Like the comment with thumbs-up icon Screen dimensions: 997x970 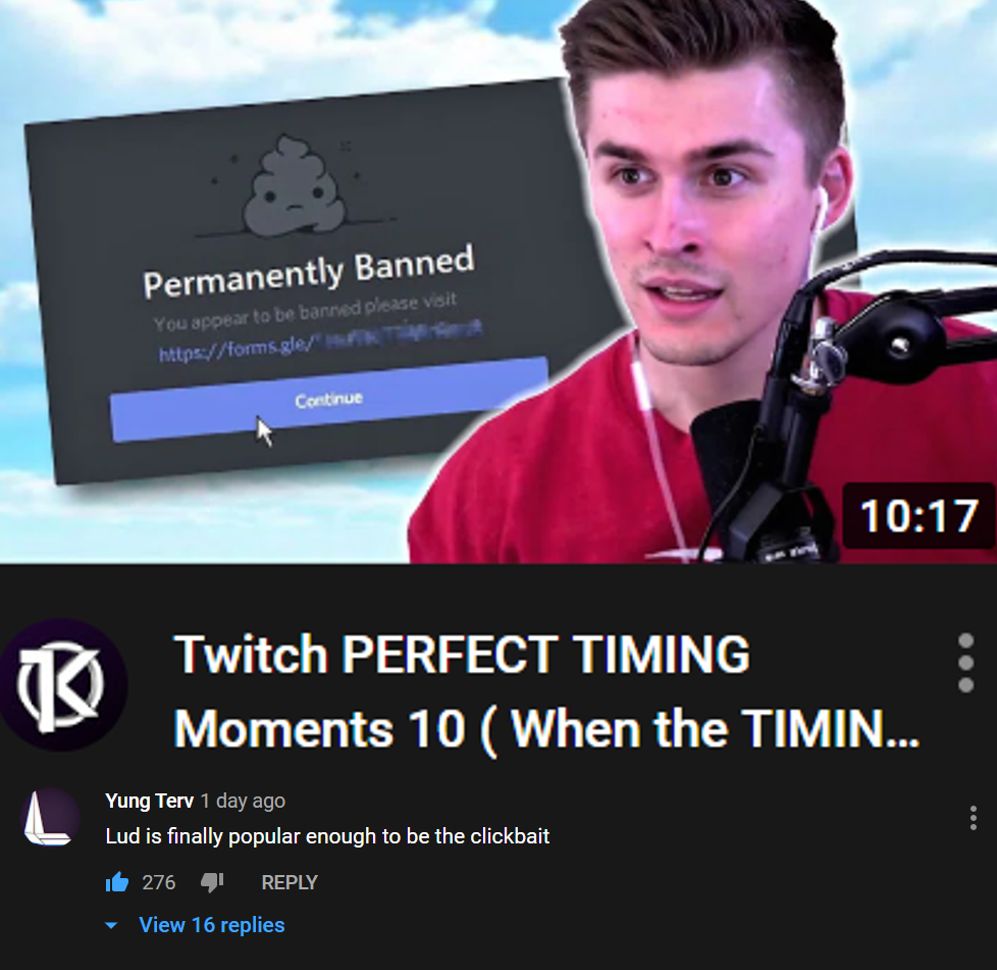pos(117,882)
